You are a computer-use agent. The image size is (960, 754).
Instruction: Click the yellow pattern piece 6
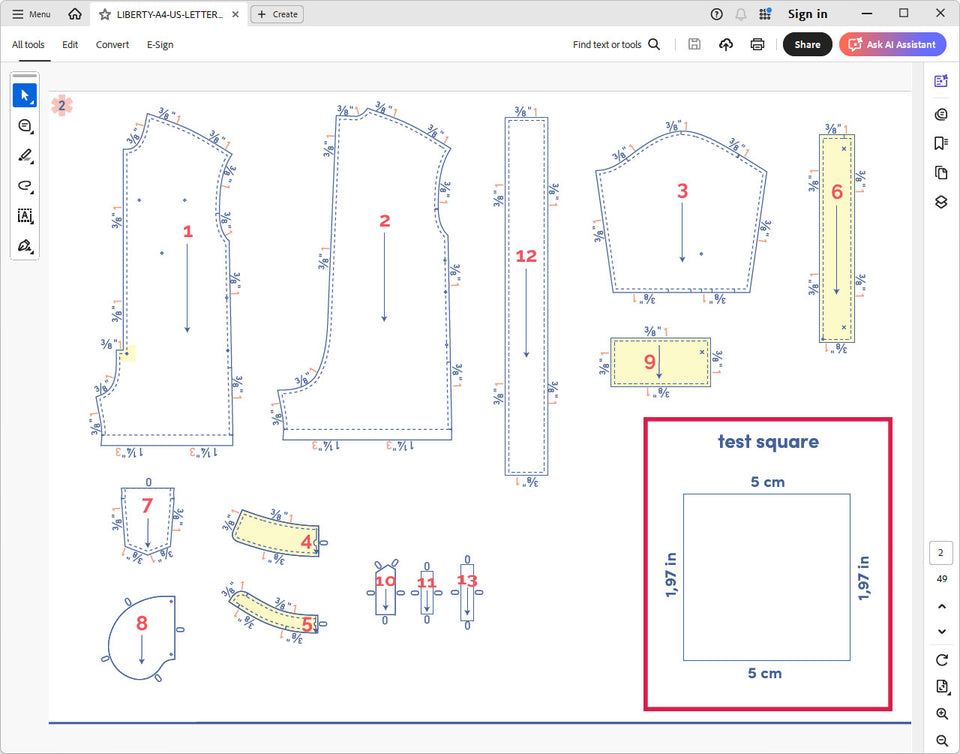tap(837, 238)
